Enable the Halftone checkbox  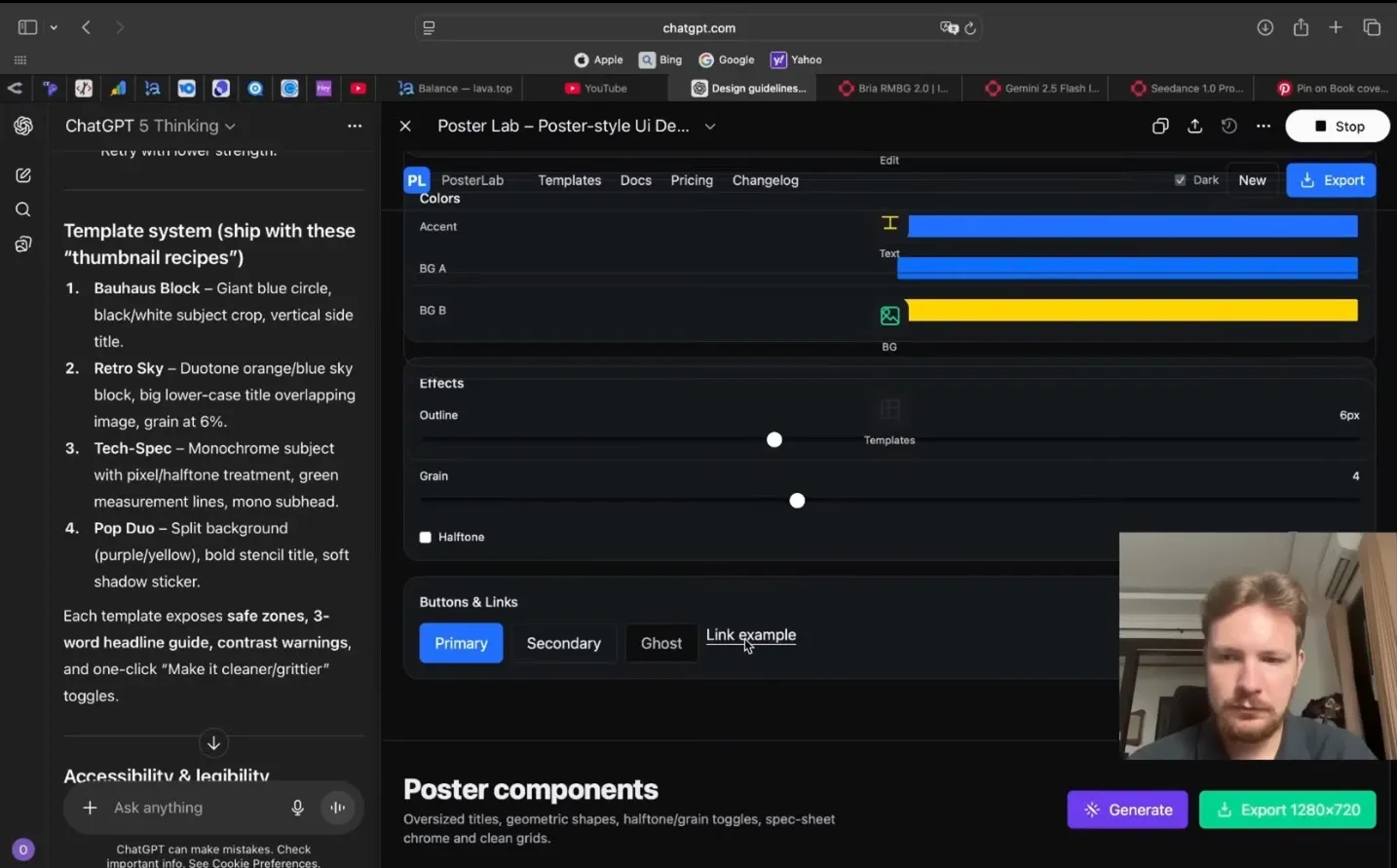click(426, 537)
